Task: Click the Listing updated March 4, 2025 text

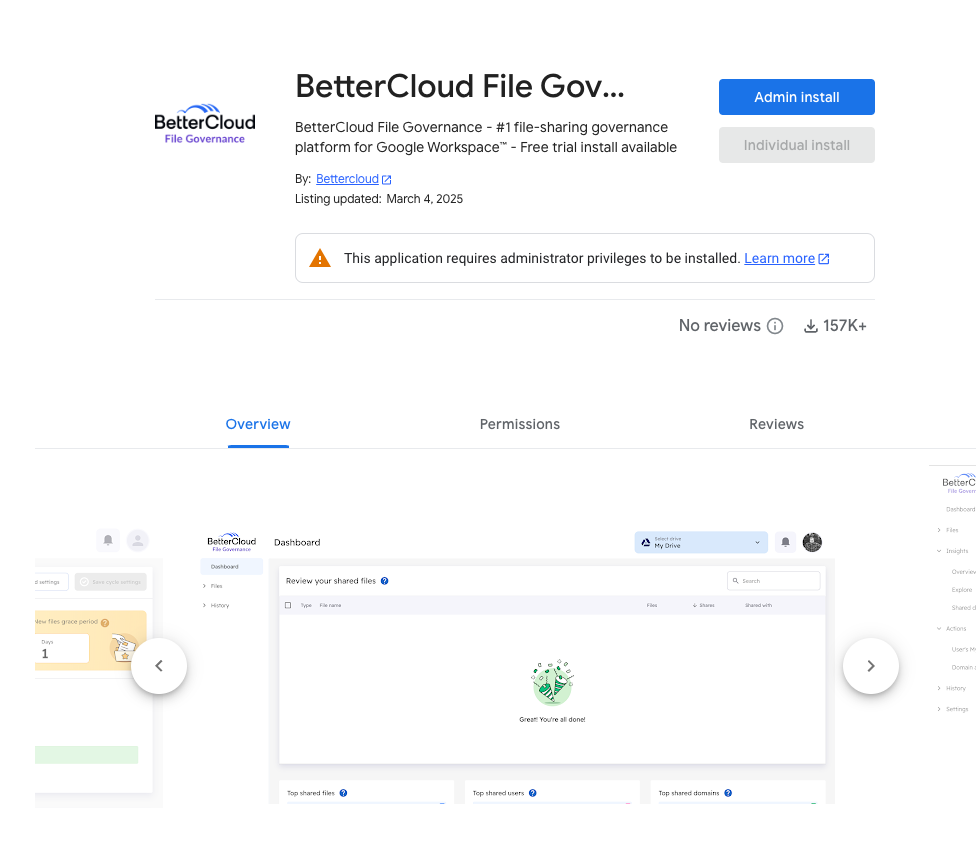Action: click(x=378, y=199)
